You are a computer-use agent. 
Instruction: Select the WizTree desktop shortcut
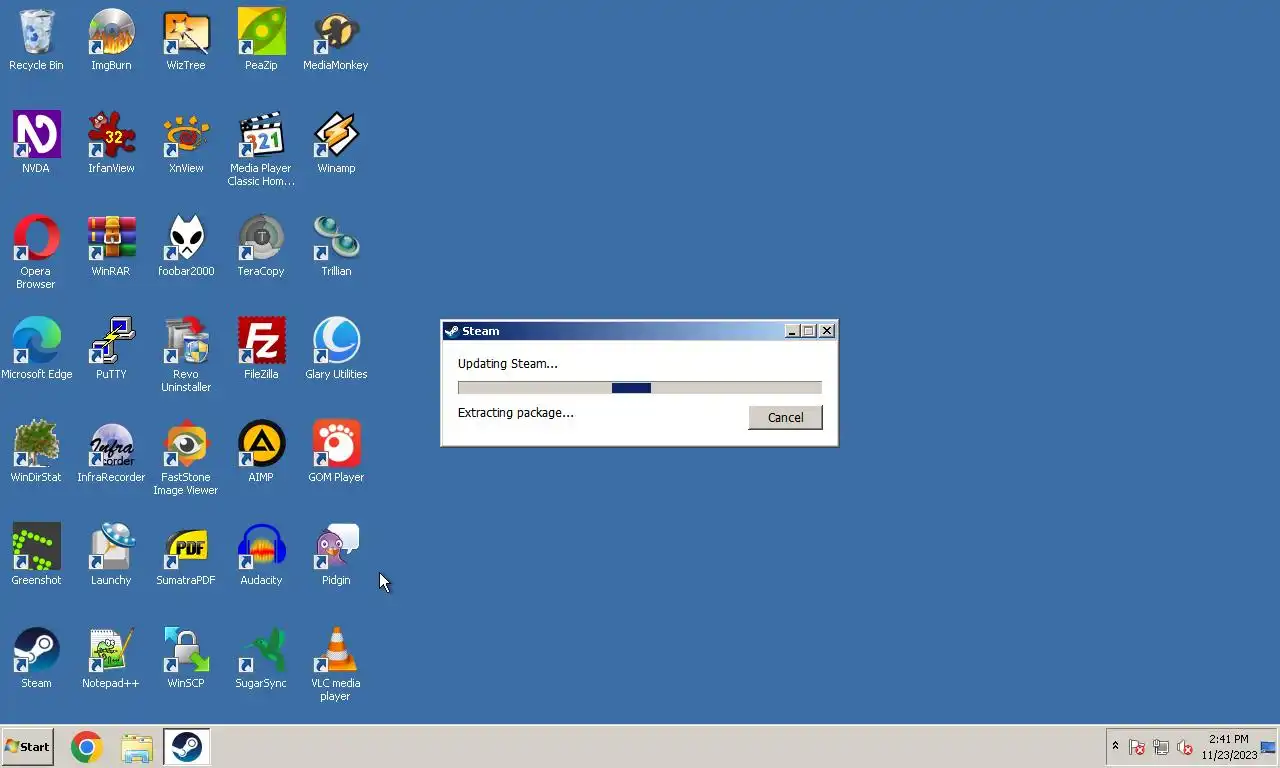click(186, 40)
